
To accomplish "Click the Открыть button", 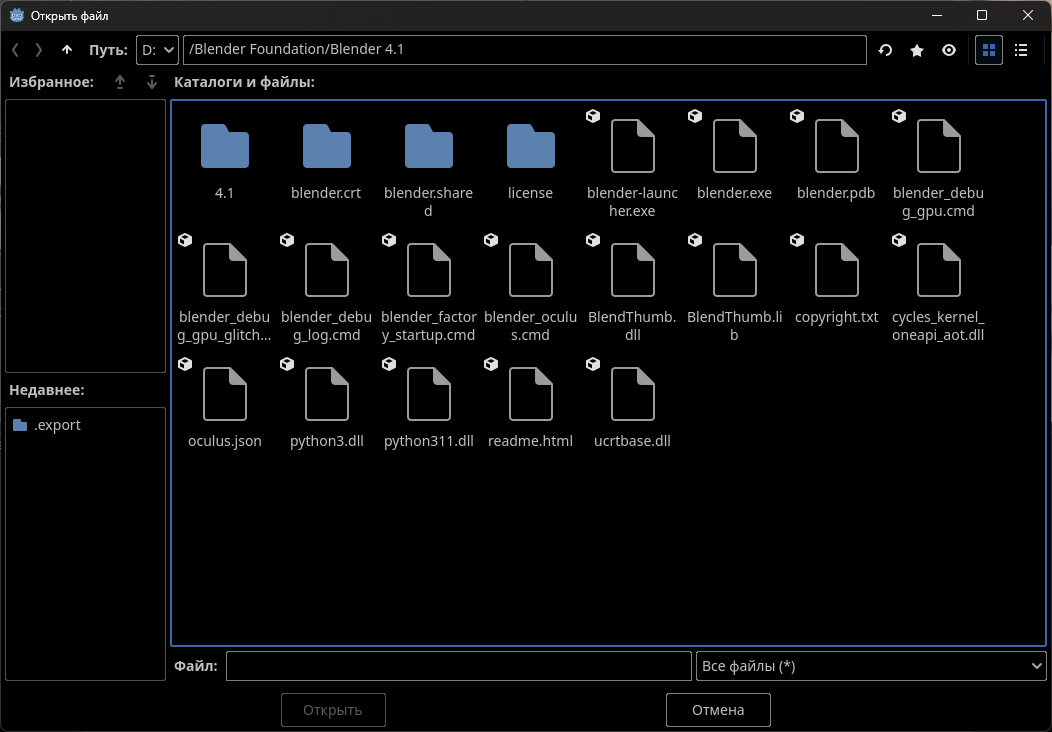I will pyautogui.click(x=333, y=710).
